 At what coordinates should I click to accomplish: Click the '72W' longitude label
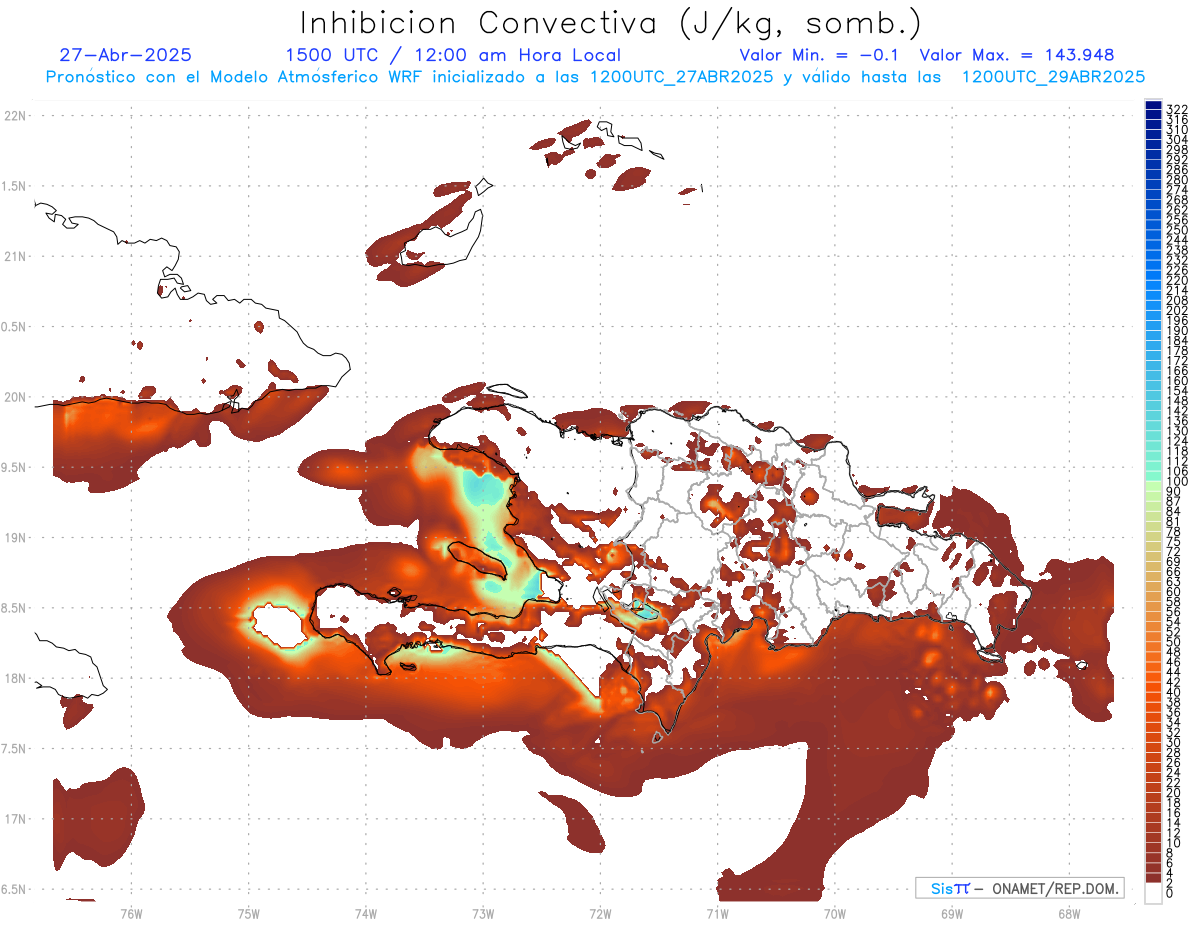pyautogui.click(x=601, y=912)
